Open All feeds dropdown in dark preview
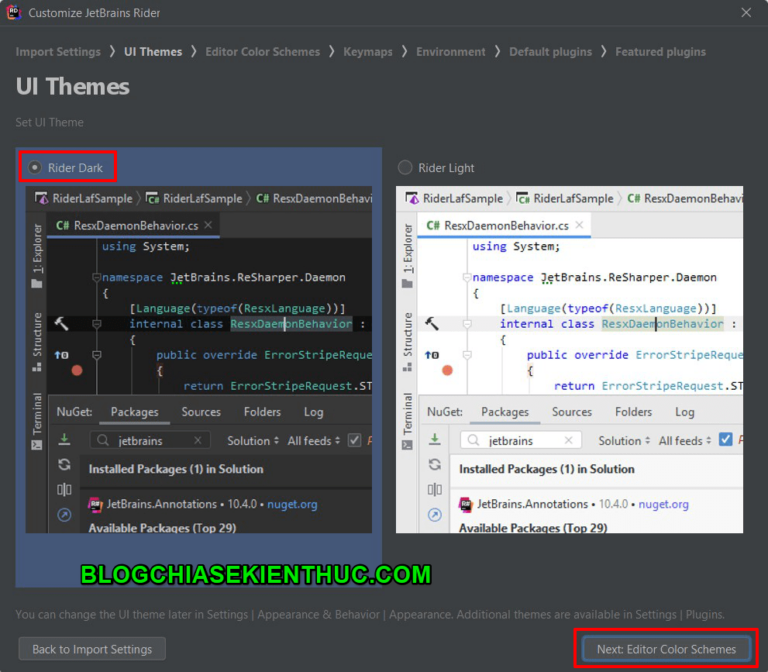The image size is (768, 672). [x=313, y=441]
